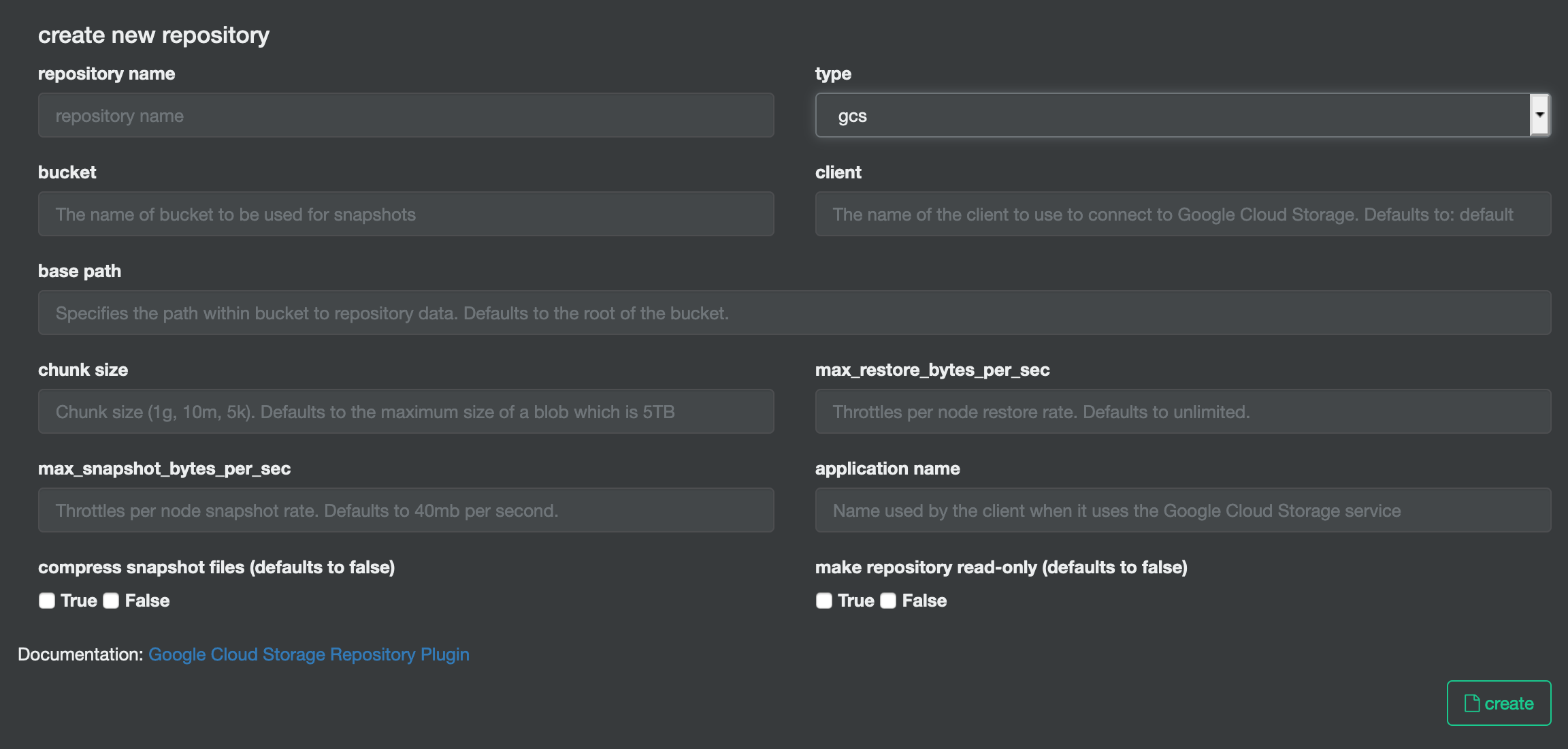The height and width of the screenshot is (749, 1568).
Task: Focus the base path field
Action: [x=794, y=313]
